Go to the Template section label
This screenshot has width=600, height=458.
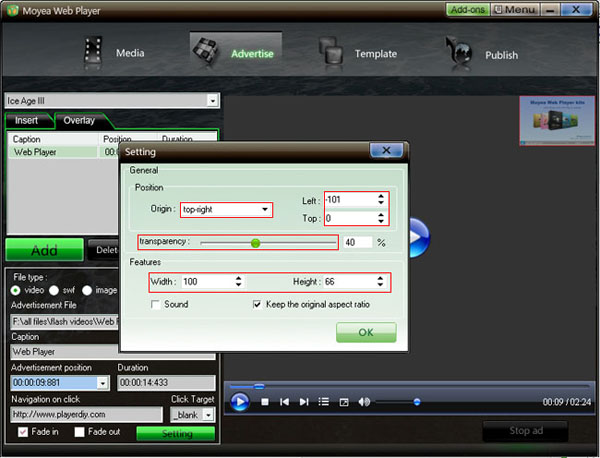click(x=376, y=54)
